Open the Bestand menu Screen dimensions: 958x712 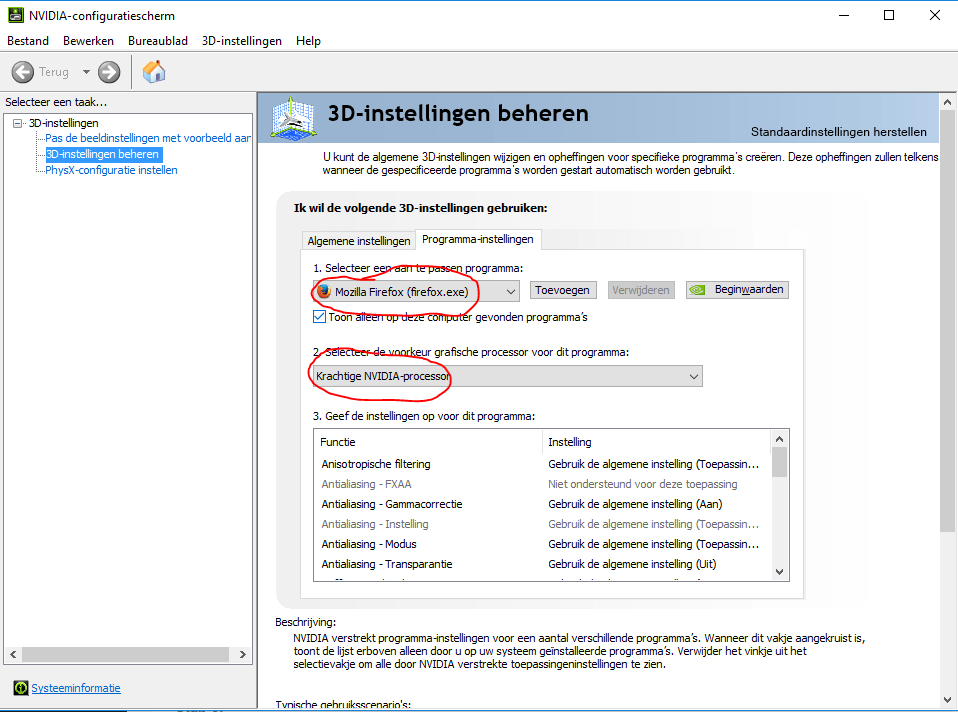point(28,41)
